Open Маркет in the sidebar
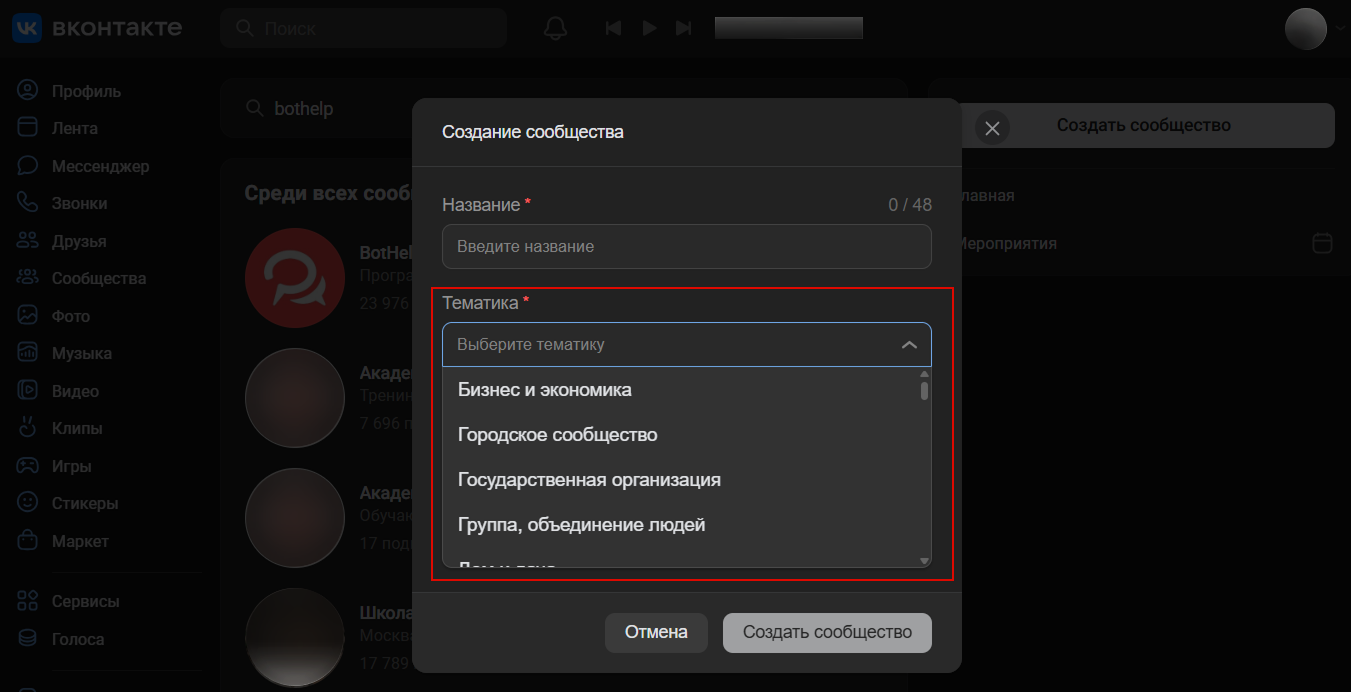The width and height of the screenshot is (1351, 692). pyautogui.click(x=80, y=541)
